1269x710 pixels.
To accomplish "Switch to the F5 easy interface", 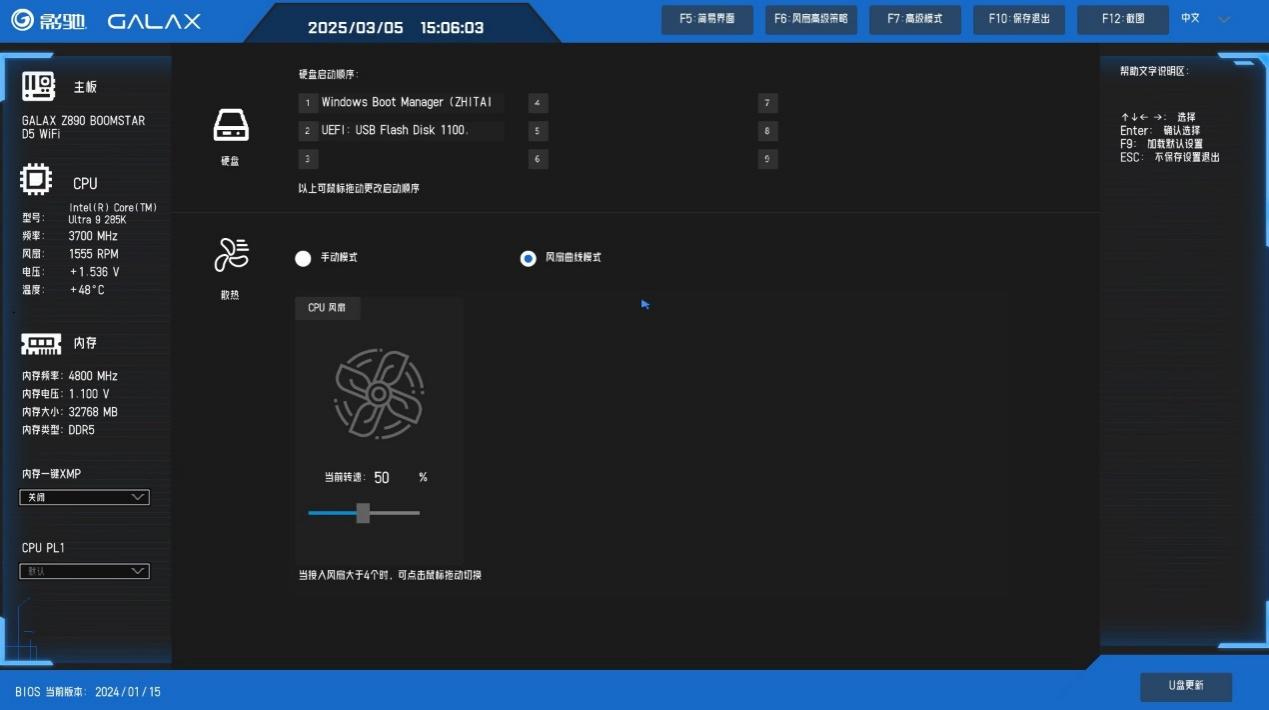I will pyautogui.click(x=708, y=19).
